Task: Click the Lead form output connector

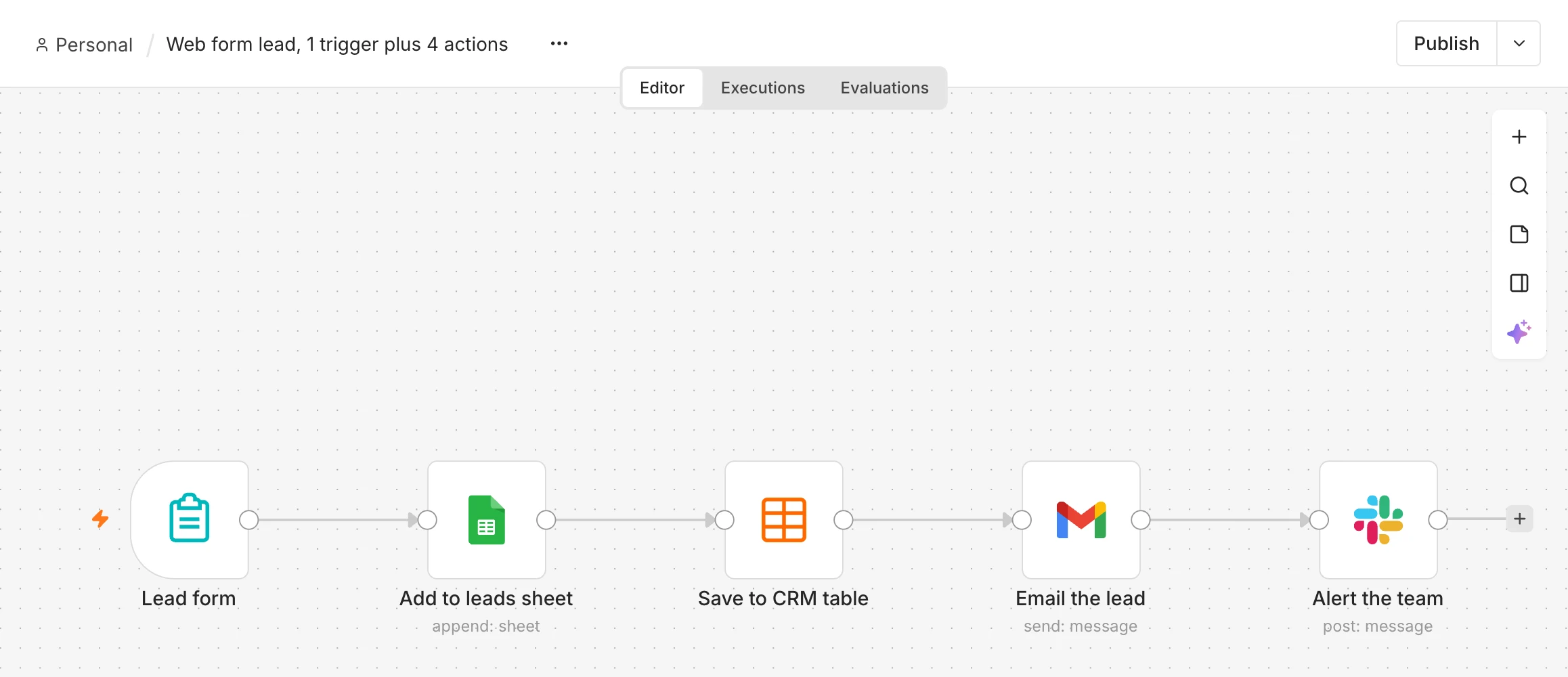Action: coord(249,520)
